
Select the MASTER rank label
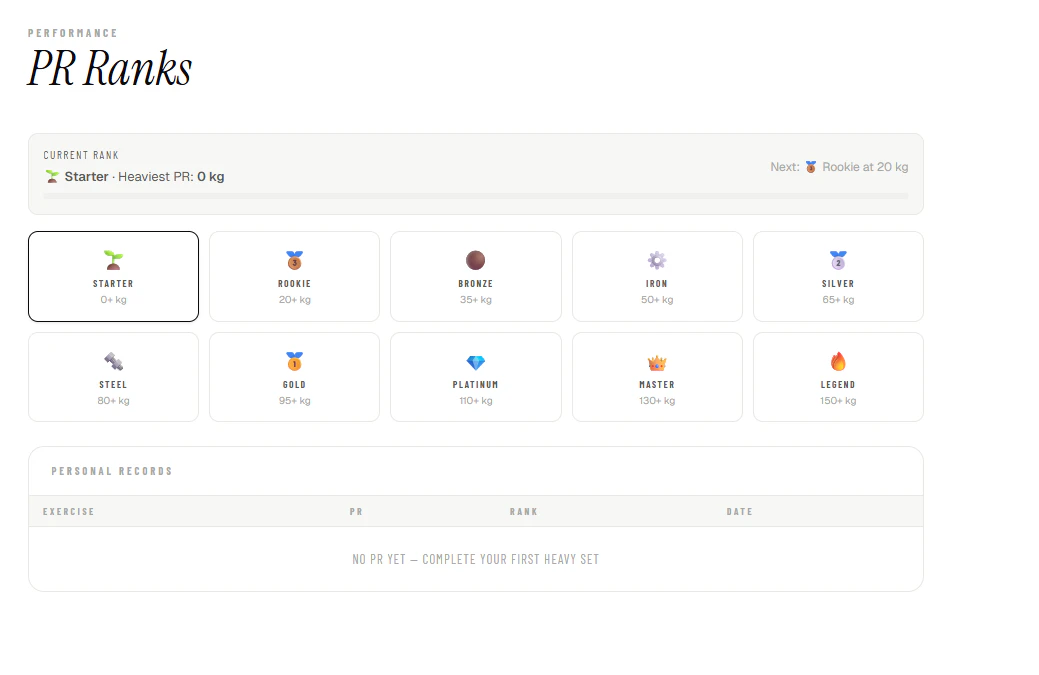[x=657, y=385]
